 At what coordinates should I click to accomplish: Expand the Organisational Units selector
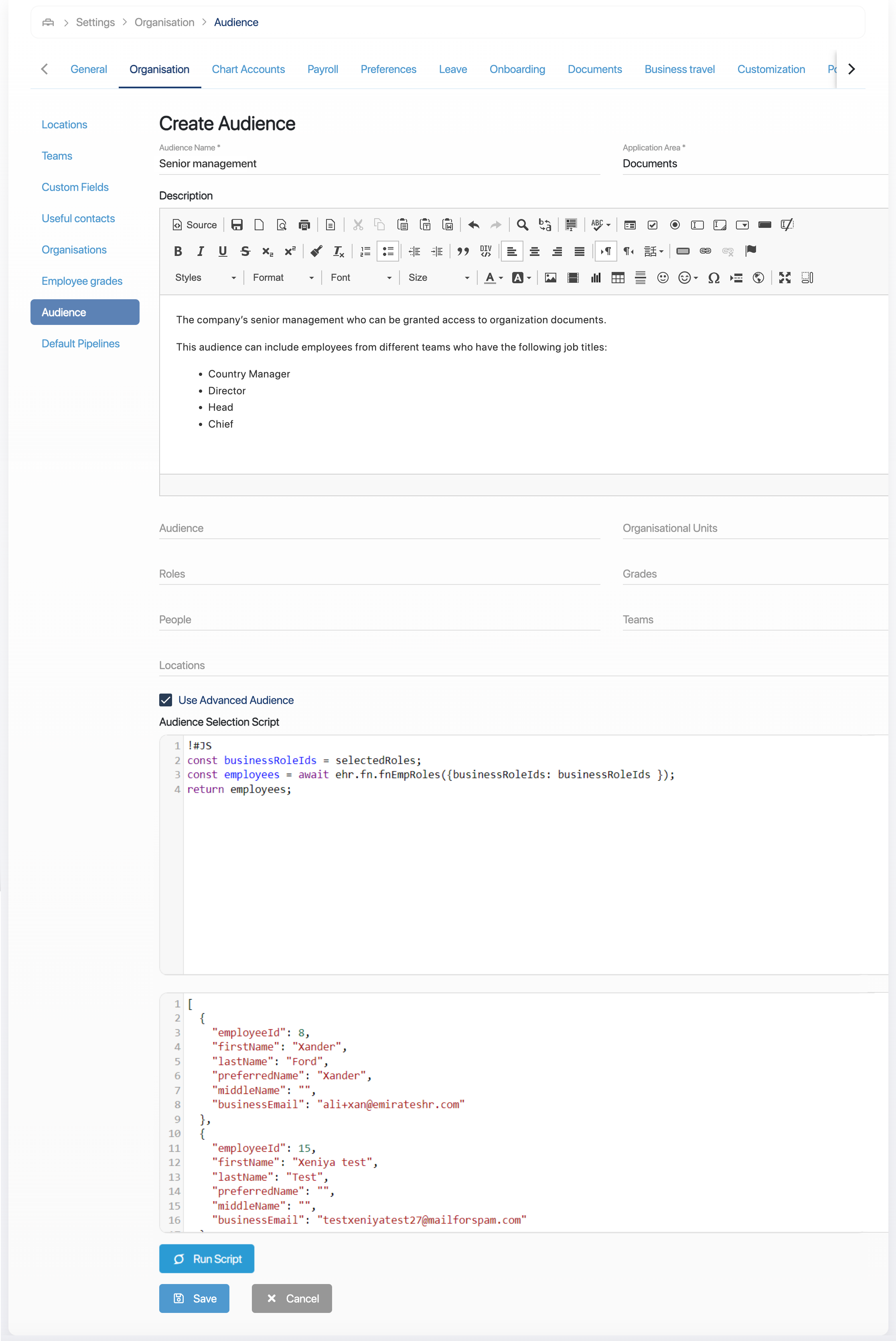[755, 528]
